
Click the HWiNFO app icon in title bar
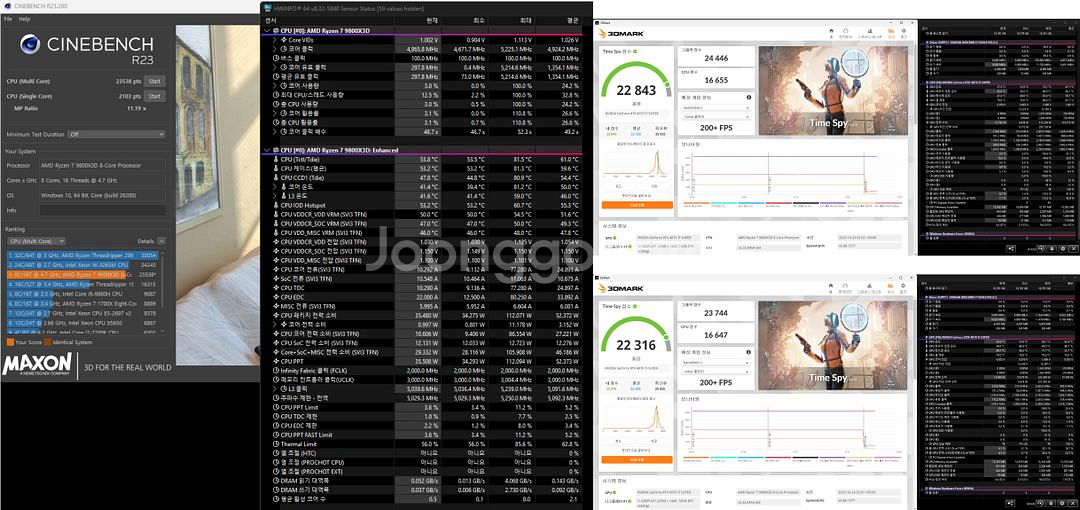(x=267, y=6)
